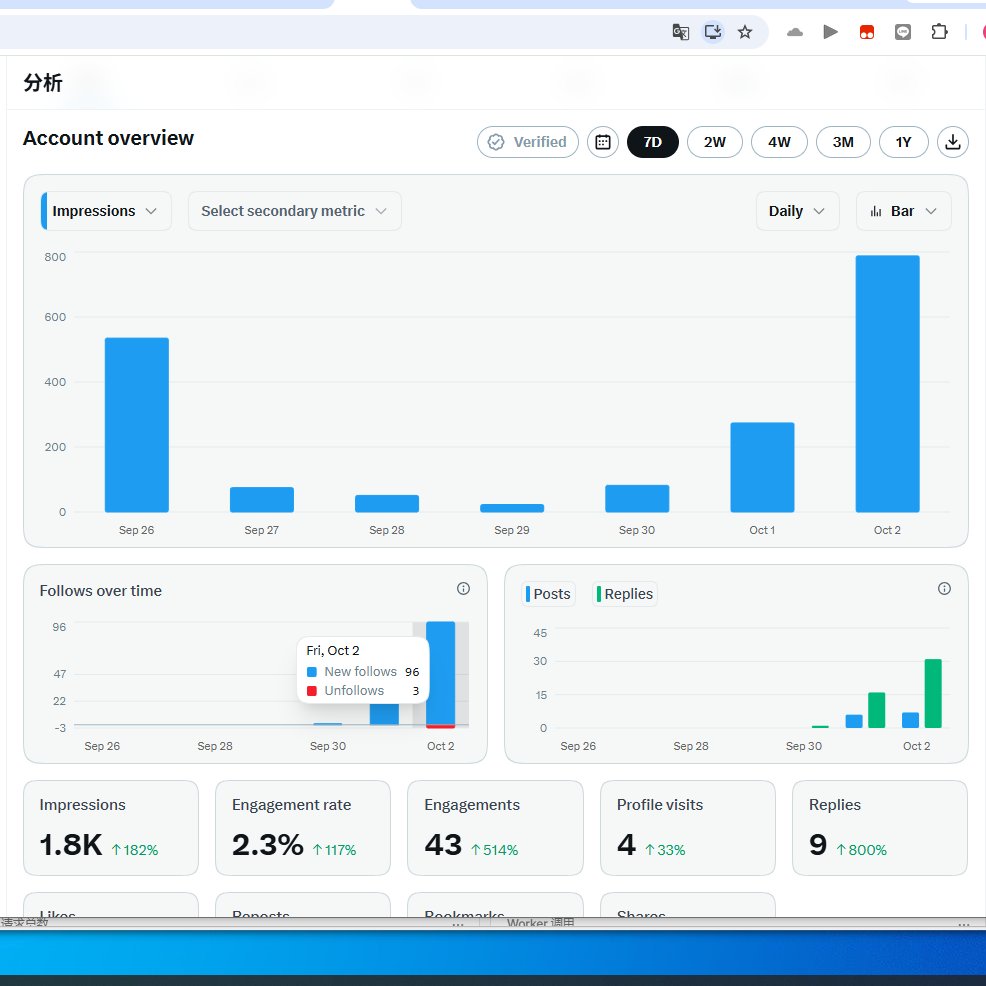The width and height of the screenshot is (986, 986).
Task: Select the 1Y time range
Action: click(903, 142)
